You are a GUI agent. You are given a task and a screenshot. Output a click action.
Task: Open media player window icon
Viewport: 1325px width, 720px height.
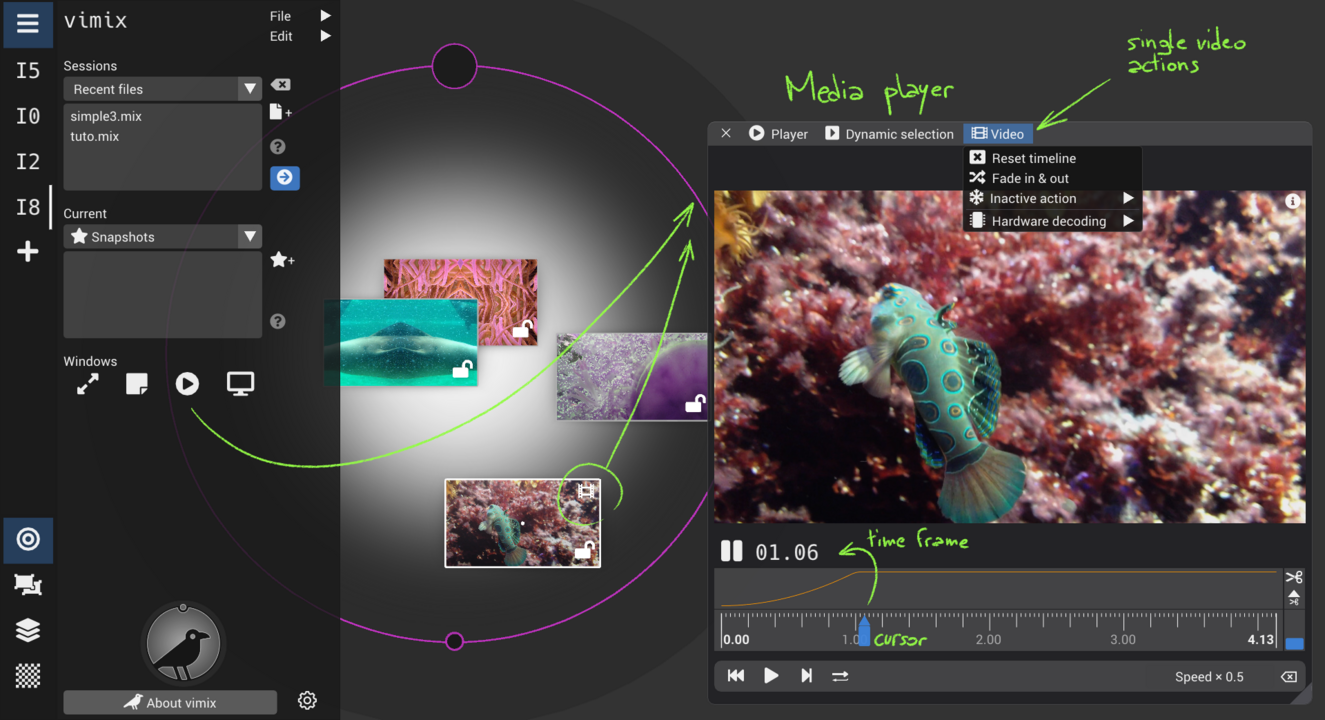click(187, 384)
